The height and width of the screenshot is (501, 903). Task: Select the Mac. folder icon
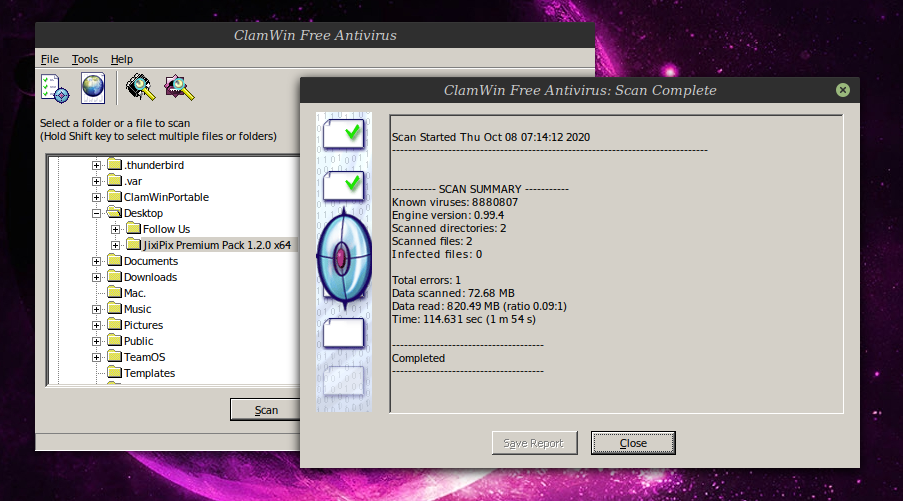[x=115, y=293]
